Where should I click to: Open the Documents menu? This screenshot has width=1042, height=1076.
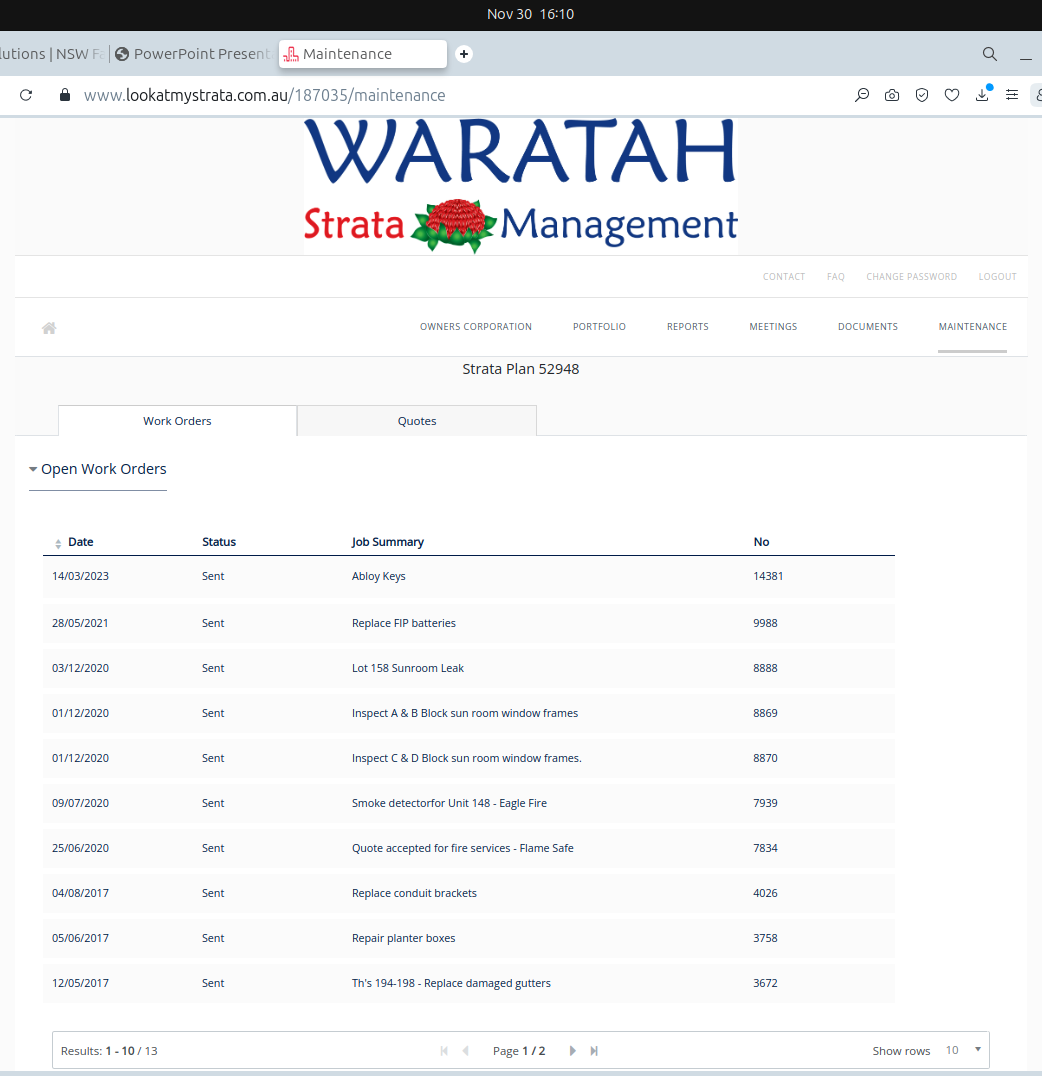click(868, 327)
